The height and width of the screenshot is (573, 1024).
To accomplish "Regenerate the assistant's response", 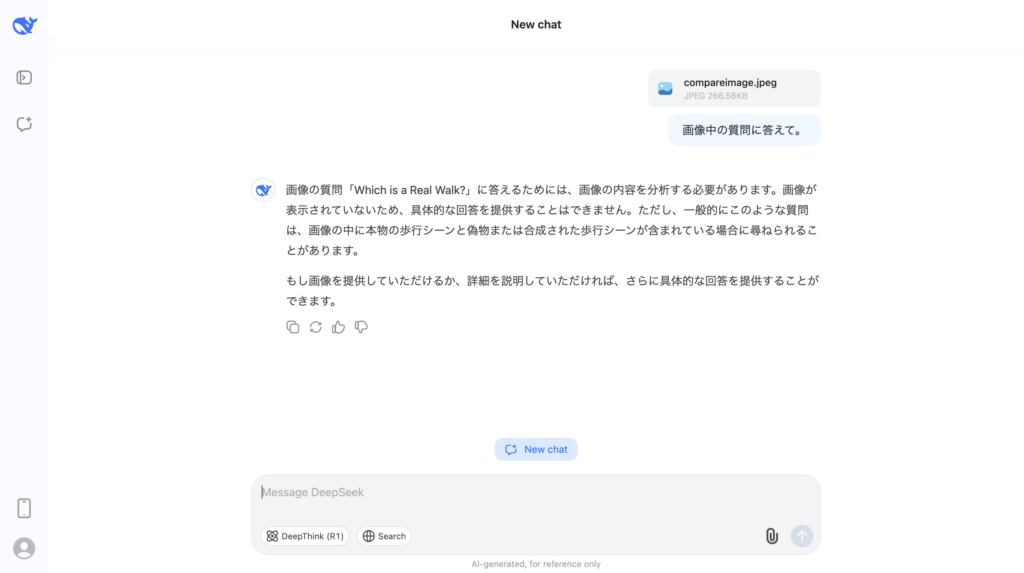I will point(316,327).
